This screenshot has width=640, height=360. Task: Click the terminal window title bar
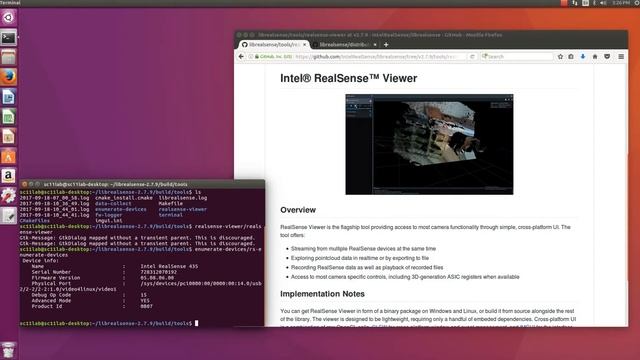point(142,184)
